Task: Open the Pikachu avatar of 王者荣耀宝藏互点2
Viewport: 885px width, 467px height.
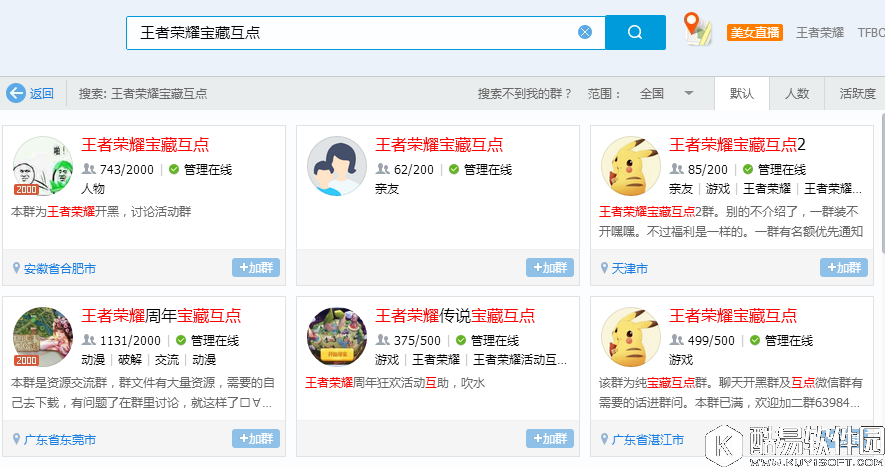Action: tap(629, 166)
